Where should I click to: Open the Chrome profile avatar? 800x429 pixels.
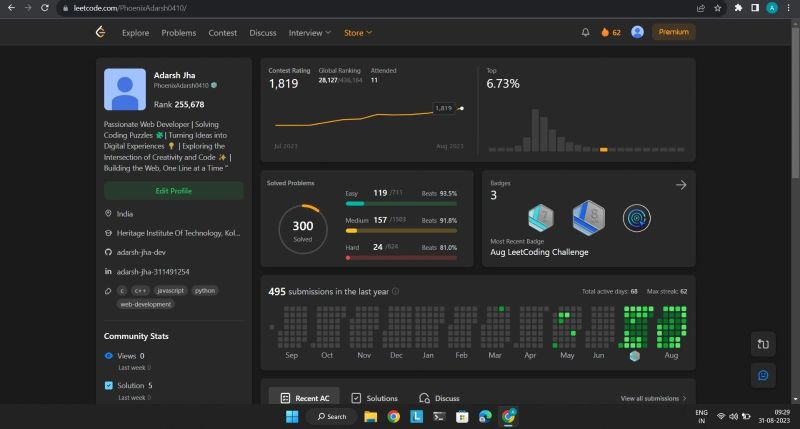pos(772,8)
